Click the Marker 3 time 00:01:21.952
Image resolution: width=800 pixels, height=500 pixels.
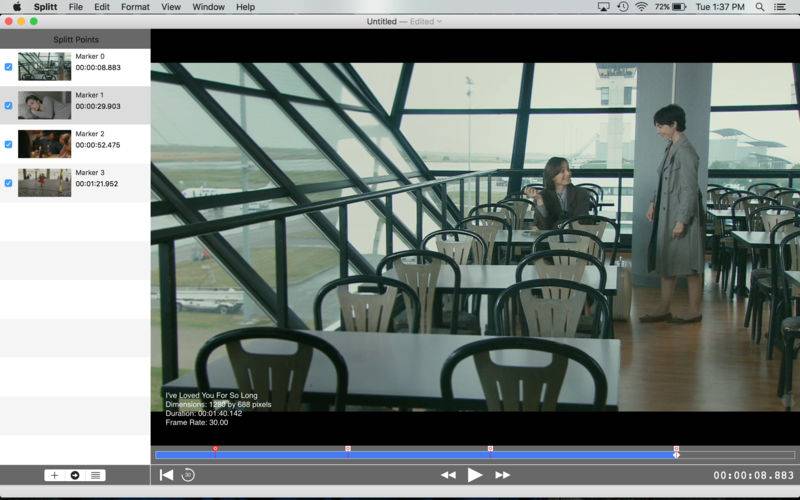click(97, 184)
